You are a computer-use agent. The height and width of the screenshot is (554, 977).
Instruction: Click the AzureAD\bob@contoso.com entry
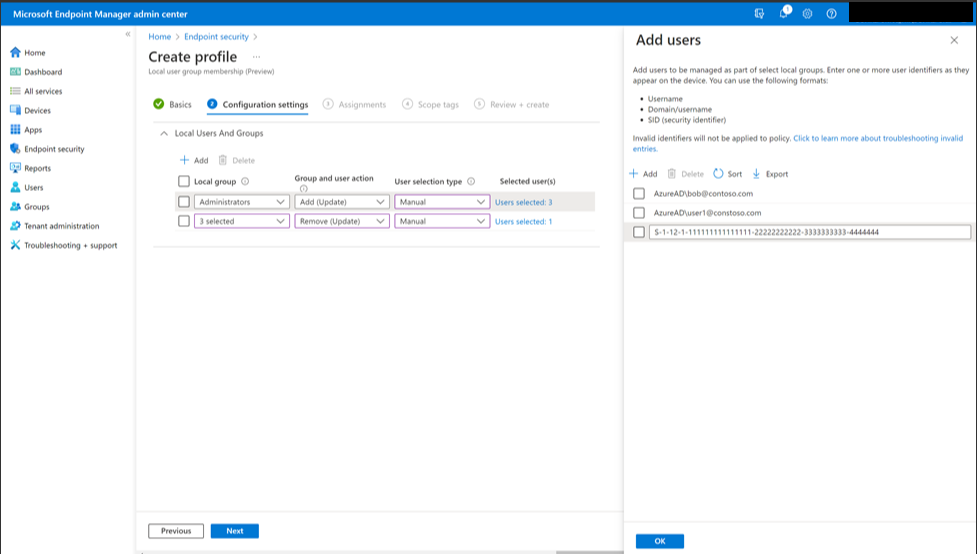click(x=703, y=194)
